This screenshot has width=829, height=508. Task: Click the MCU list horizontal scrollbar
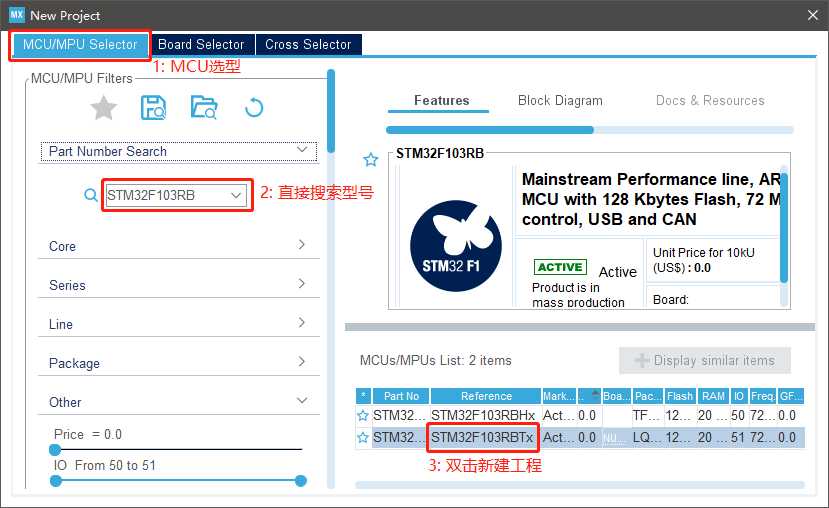tap(579, 485)
